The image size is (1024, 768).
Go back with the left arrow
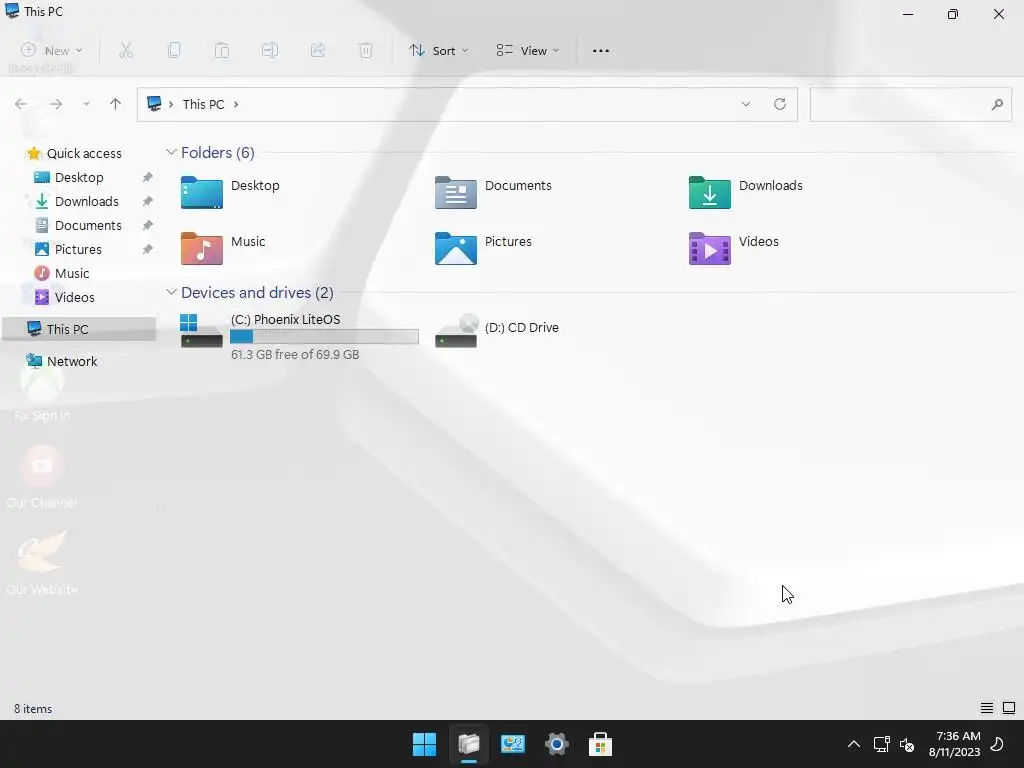point(21,104)
